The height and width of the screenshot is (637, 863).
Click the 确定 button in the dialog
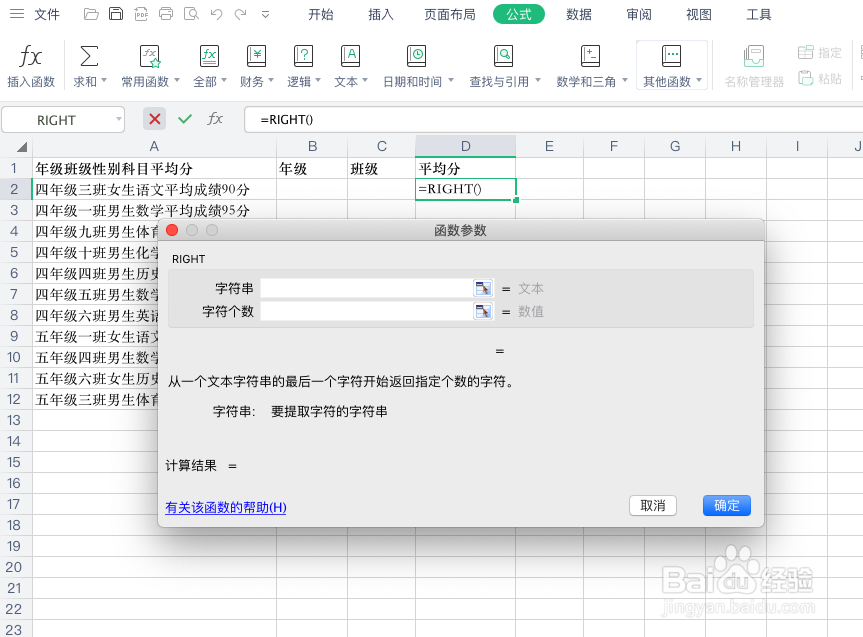pyautogui.click(x=726, y=505)
